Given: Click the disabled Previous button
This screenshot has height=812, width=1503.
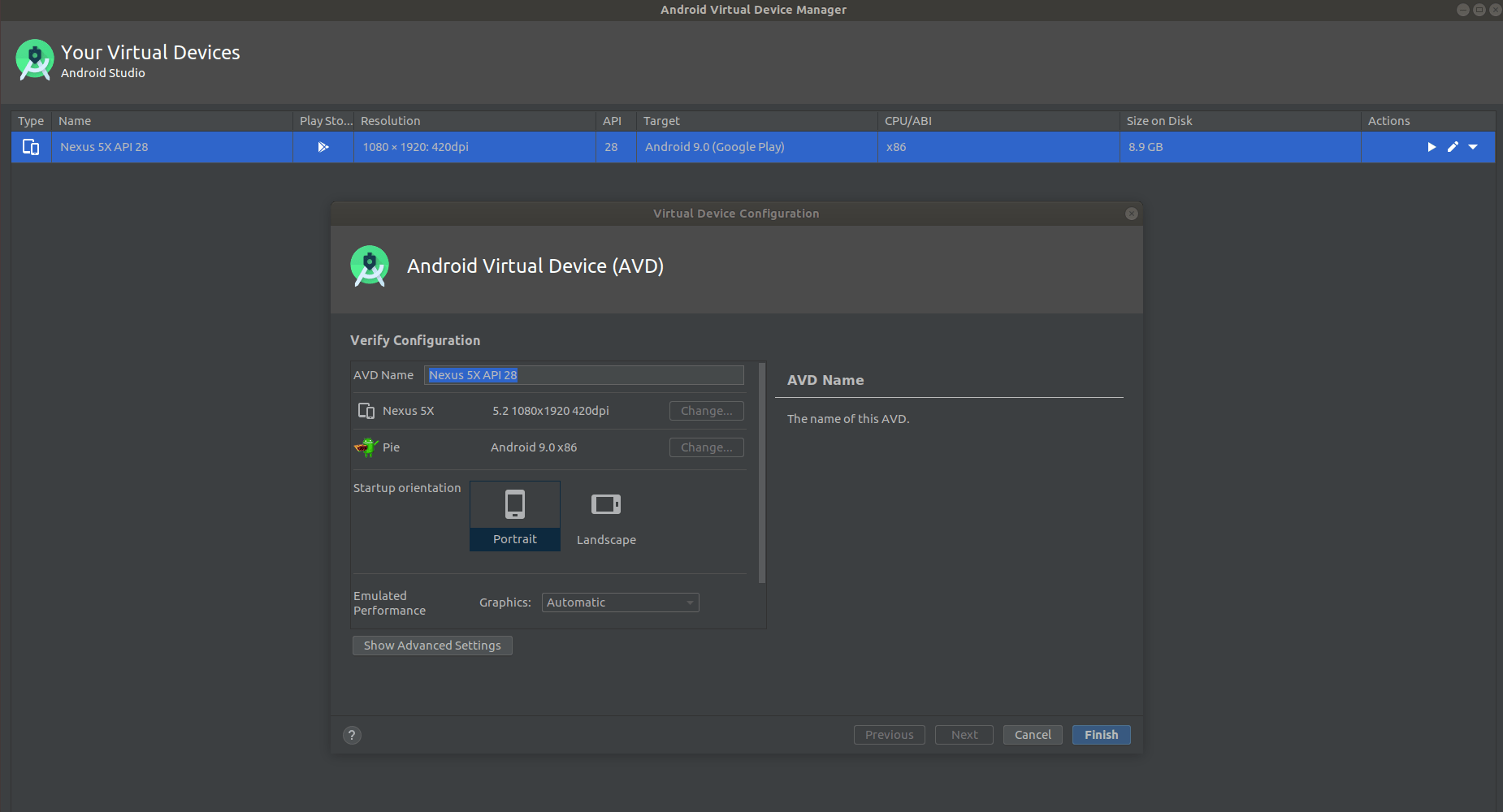Looking at the screenshot, I should coord(890,735).
